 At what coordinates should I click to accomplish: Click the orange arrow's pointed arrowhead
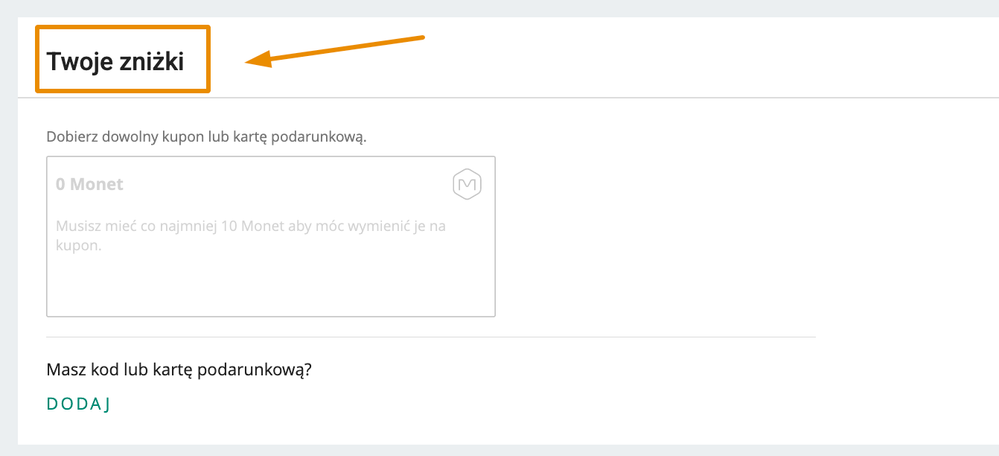pyautogui.click(x=258, y=60)
